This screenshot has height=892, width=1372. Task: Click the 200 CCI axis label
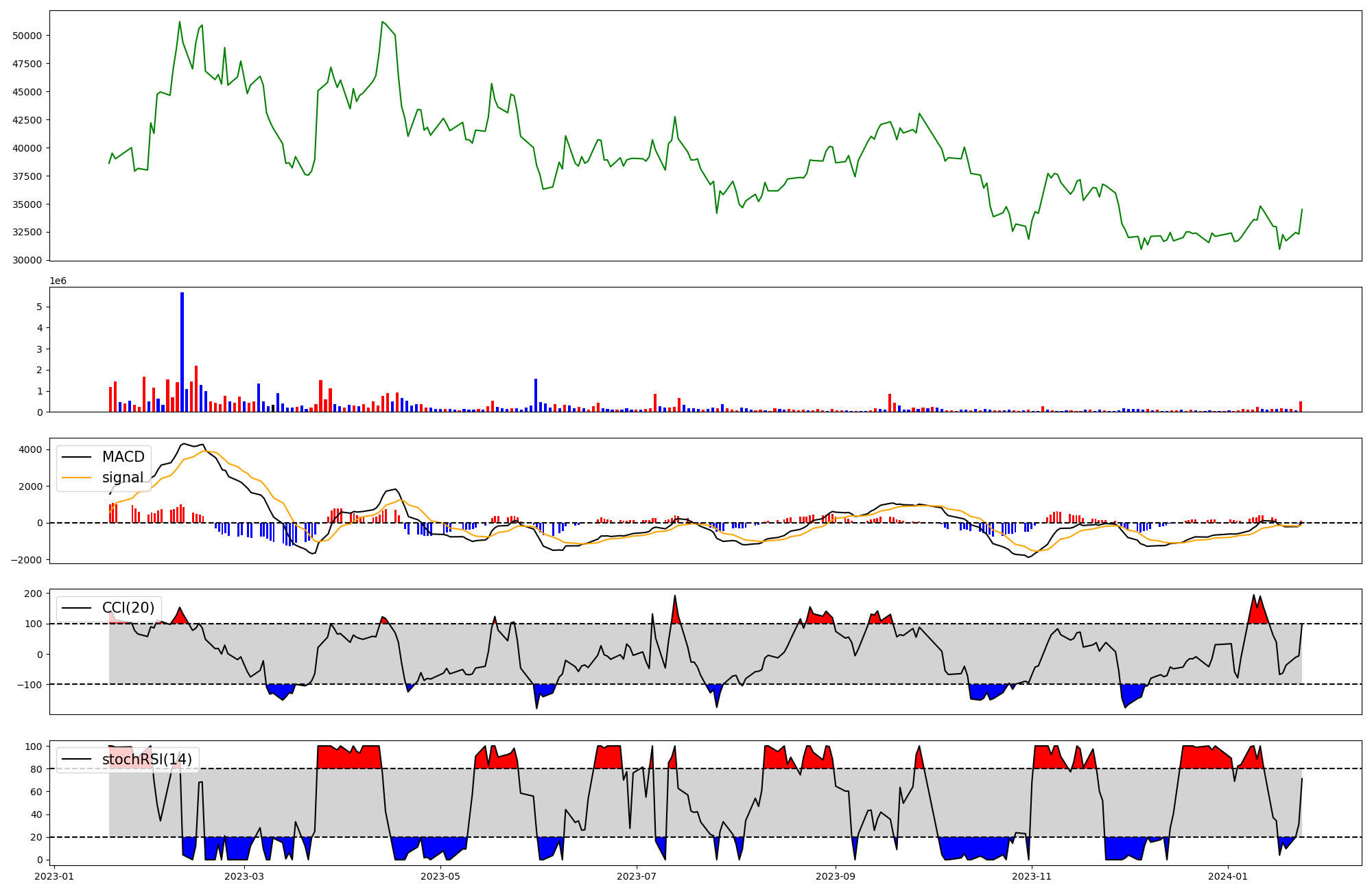coord(34,594)
